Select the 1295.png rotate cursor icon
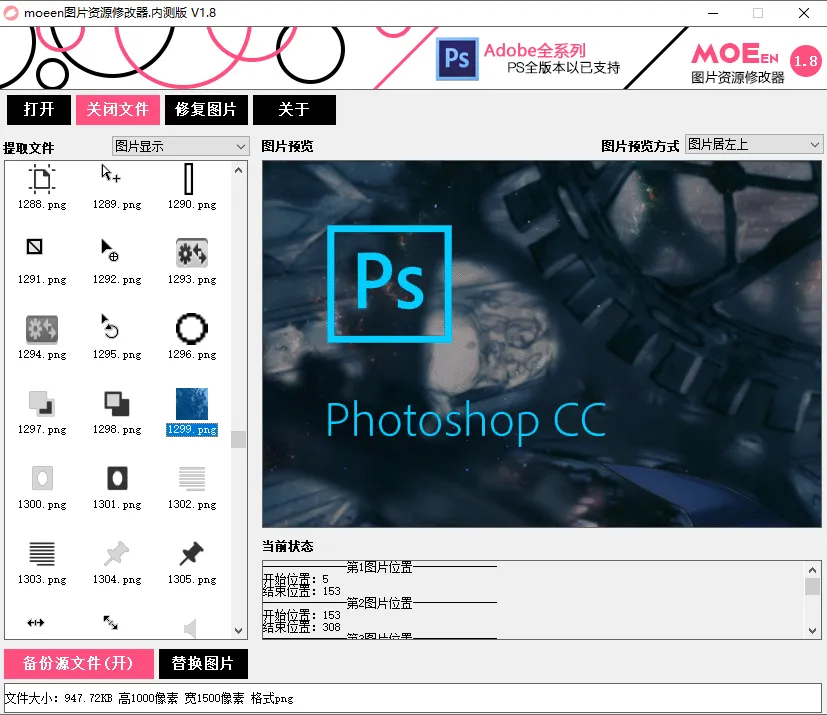Image resolution: width=827 pixels, height=715 pixels. (x=110, y=326)
